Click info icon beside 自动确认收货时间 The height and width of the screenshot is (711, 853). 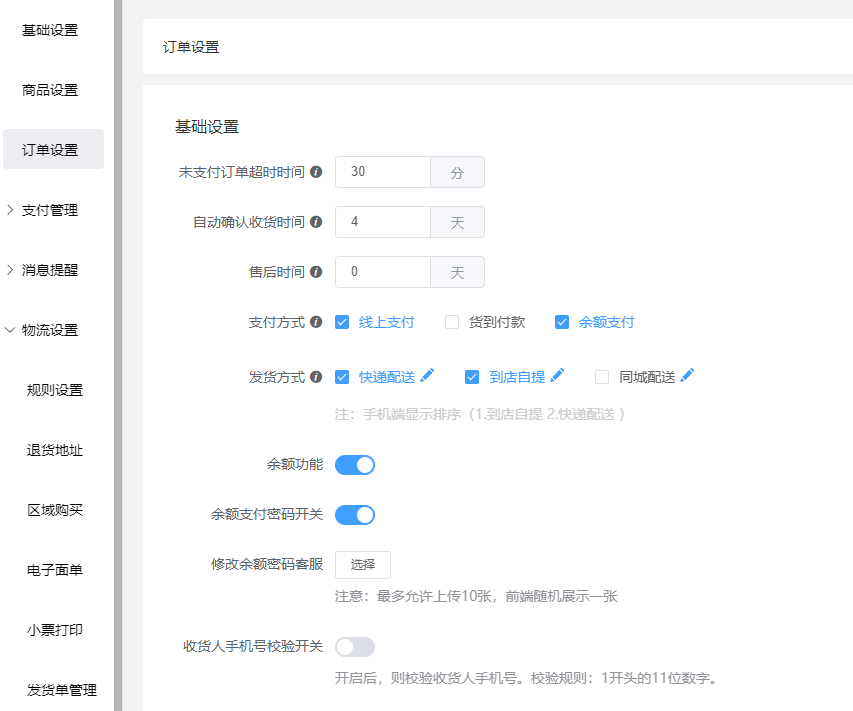coord(316,222)
